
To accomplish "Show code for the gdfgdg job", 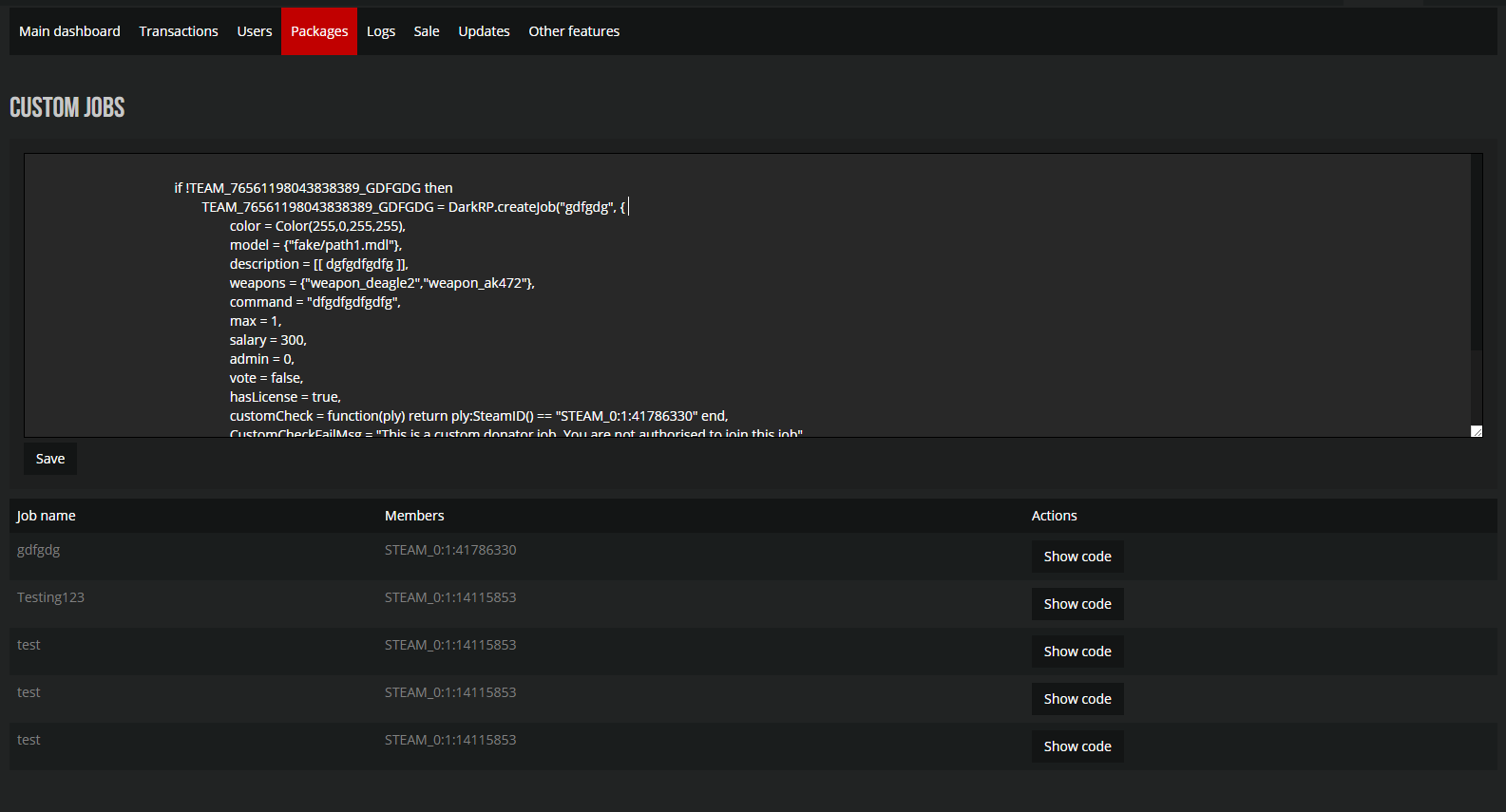I will pos(1077,557).
